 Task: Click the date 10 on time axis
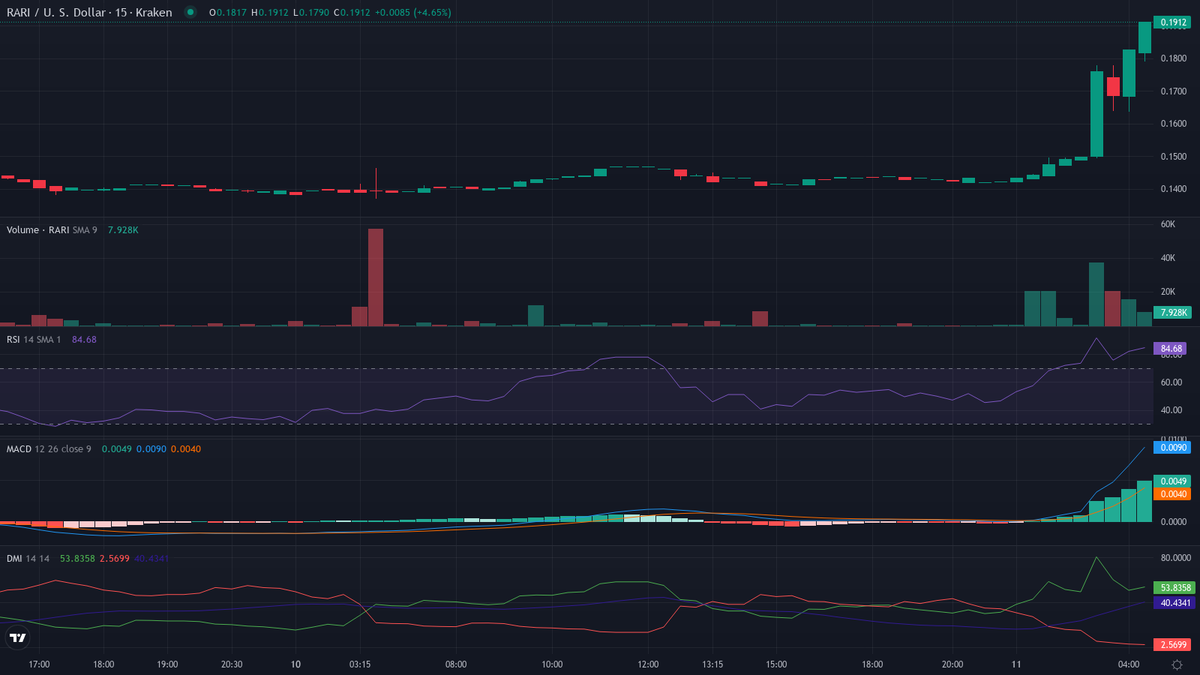(x=296, y=664)
